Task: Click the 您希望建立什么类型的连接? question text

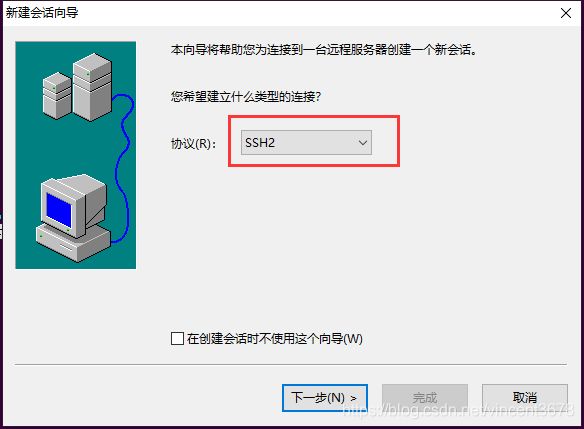Action: click(x=246, y=97)
